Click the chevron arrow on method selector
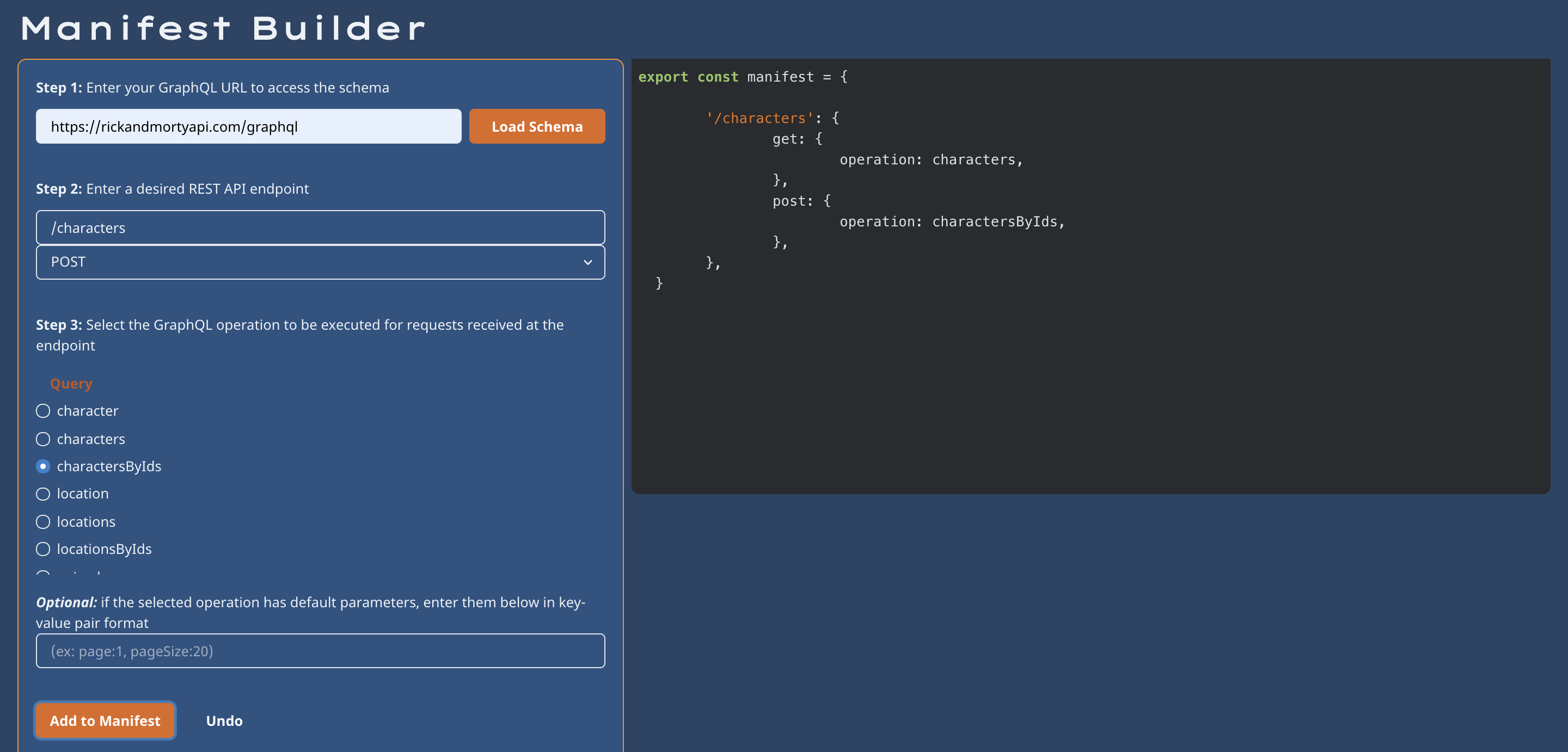Viewport: 1568px width, 752px height. click(587, 262)
